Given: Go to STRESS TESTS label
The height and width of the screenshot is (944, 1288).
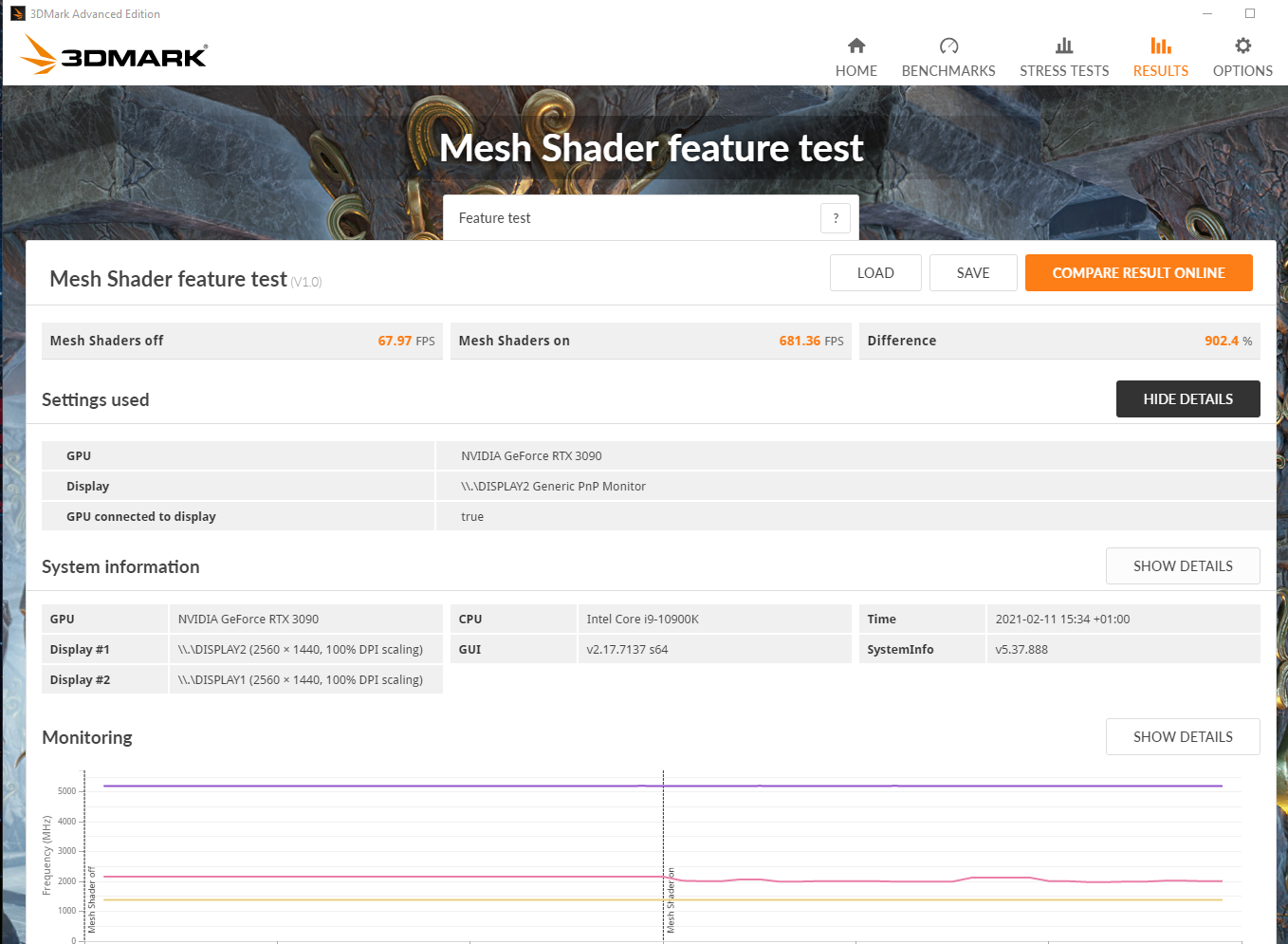Looking at the screenshot, I should point(1064,71).
